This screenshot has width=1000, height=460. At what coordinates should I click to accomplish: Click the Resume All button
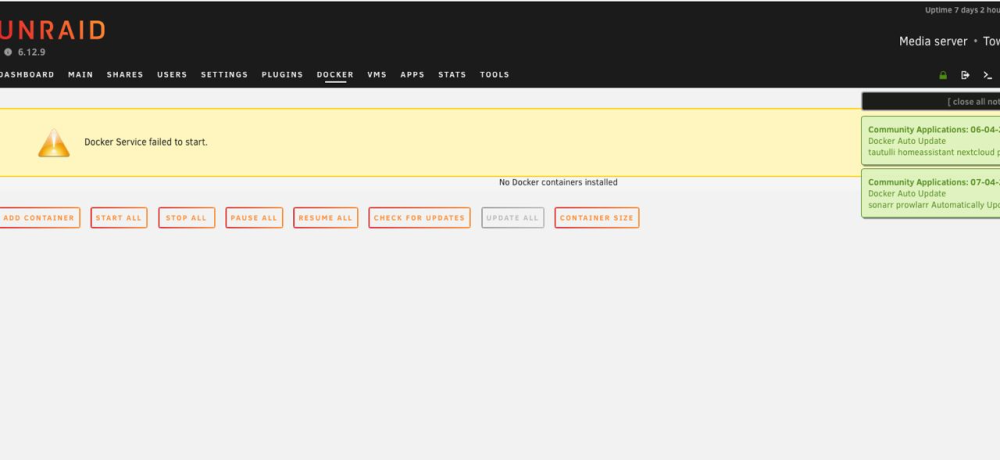pos(325,218)
